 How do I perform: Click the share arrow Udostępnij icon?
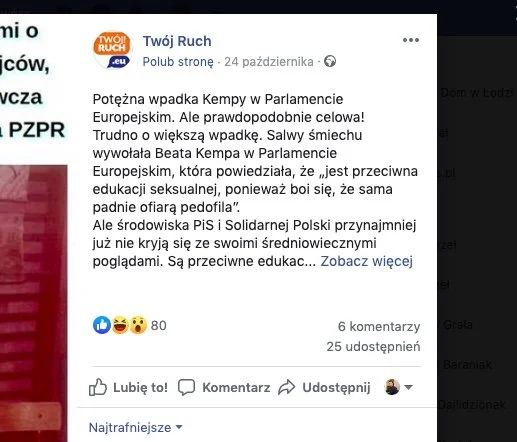click(287, 387)
